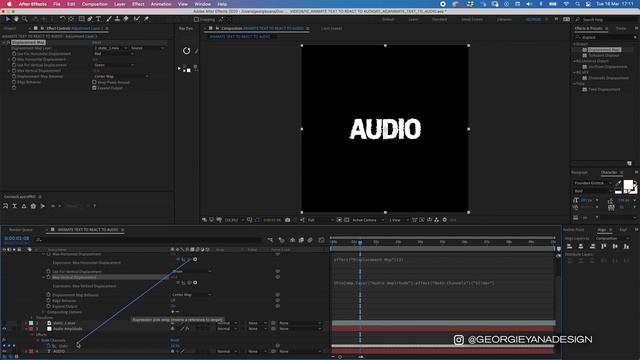Image resolution: width=640 pixels, height=360 pixels.
Task: Switch to the Paragraph panel tab
Action: pyautogui.click(x=580, y=173)
